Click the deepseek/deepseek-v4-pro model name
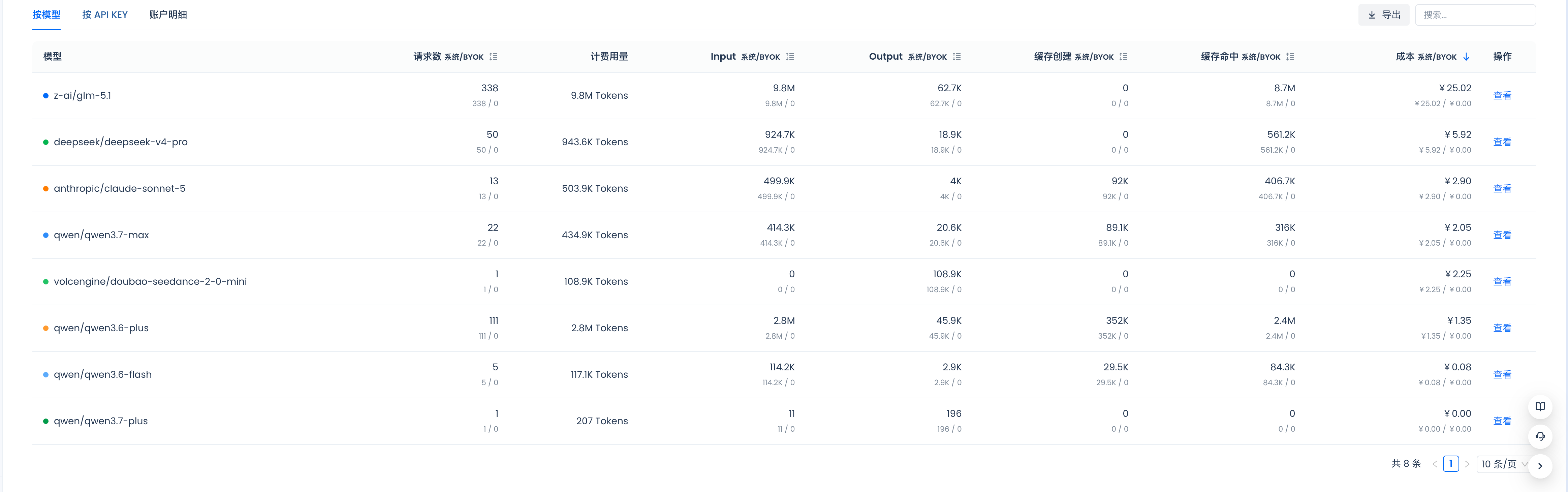The image size is (1568, 492). coord(121,142)
